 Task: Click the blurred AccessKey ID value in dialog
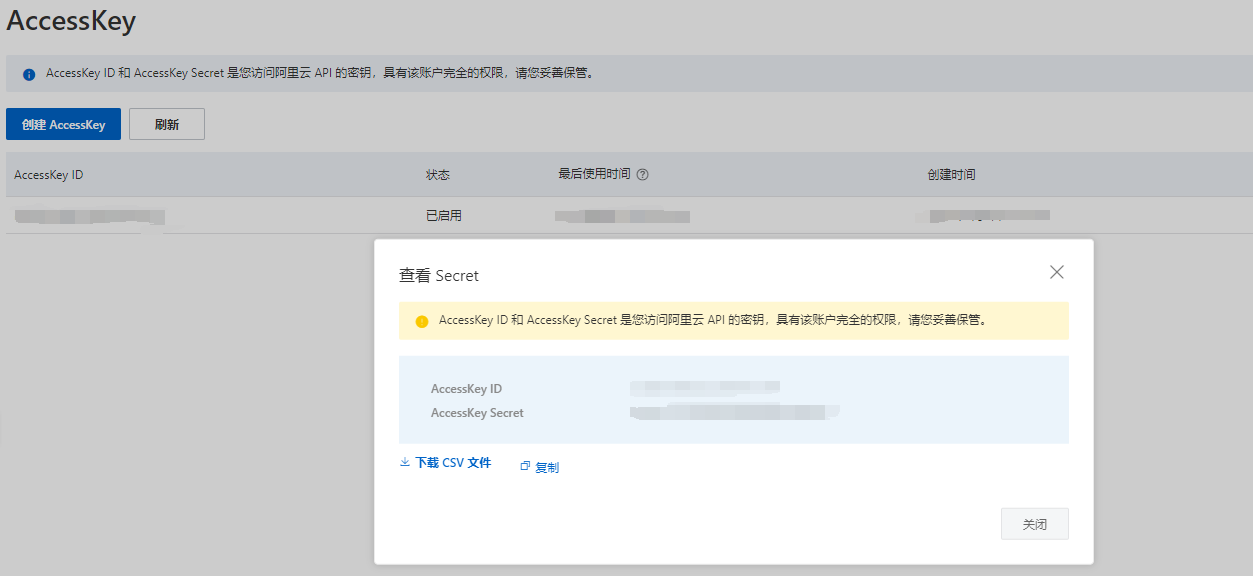click(x=705, y=387)
